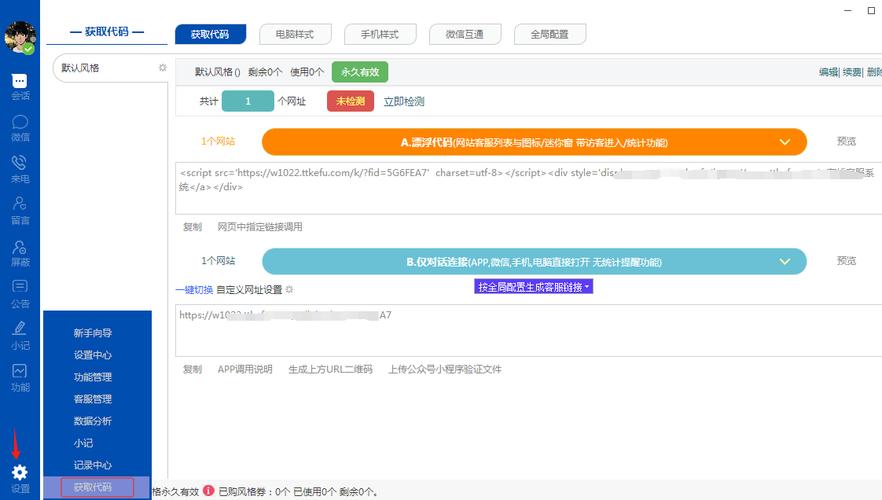The image size is (882, 500).
Task: Click 复制 under the URL box
Action: [x=192, y=369]
